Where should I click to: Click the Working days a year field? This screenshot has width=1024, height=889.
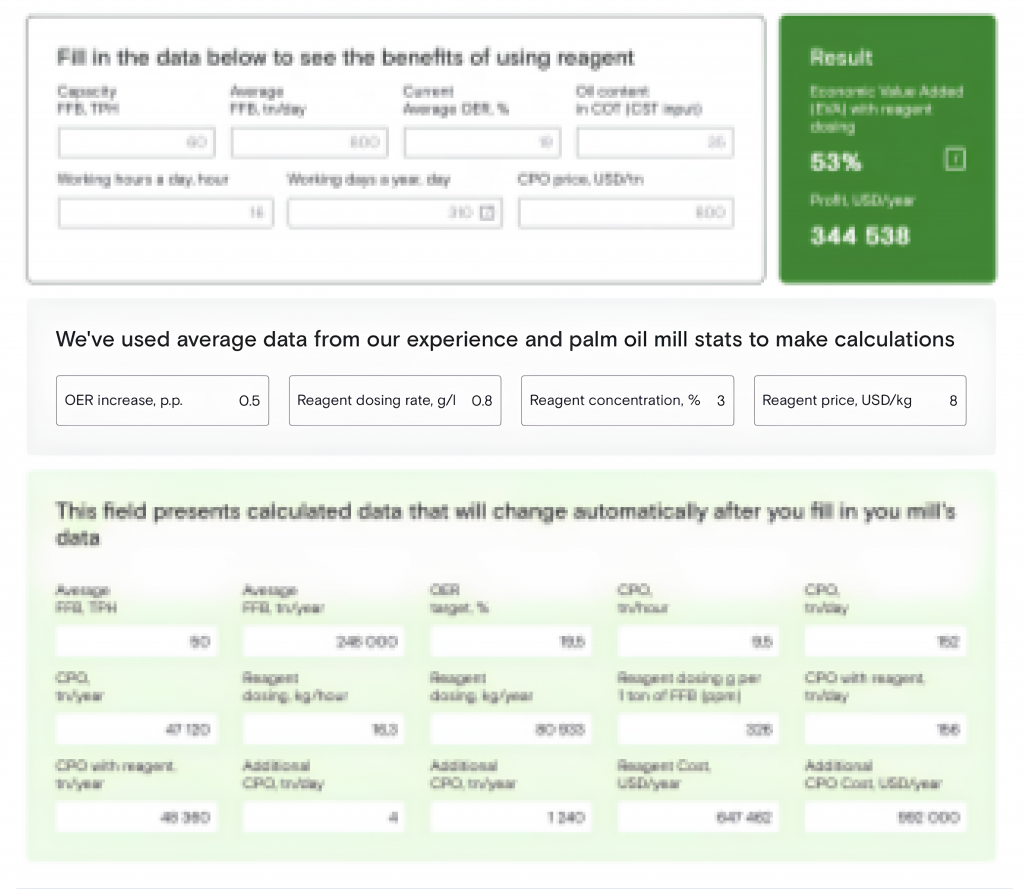click(395, 213)
